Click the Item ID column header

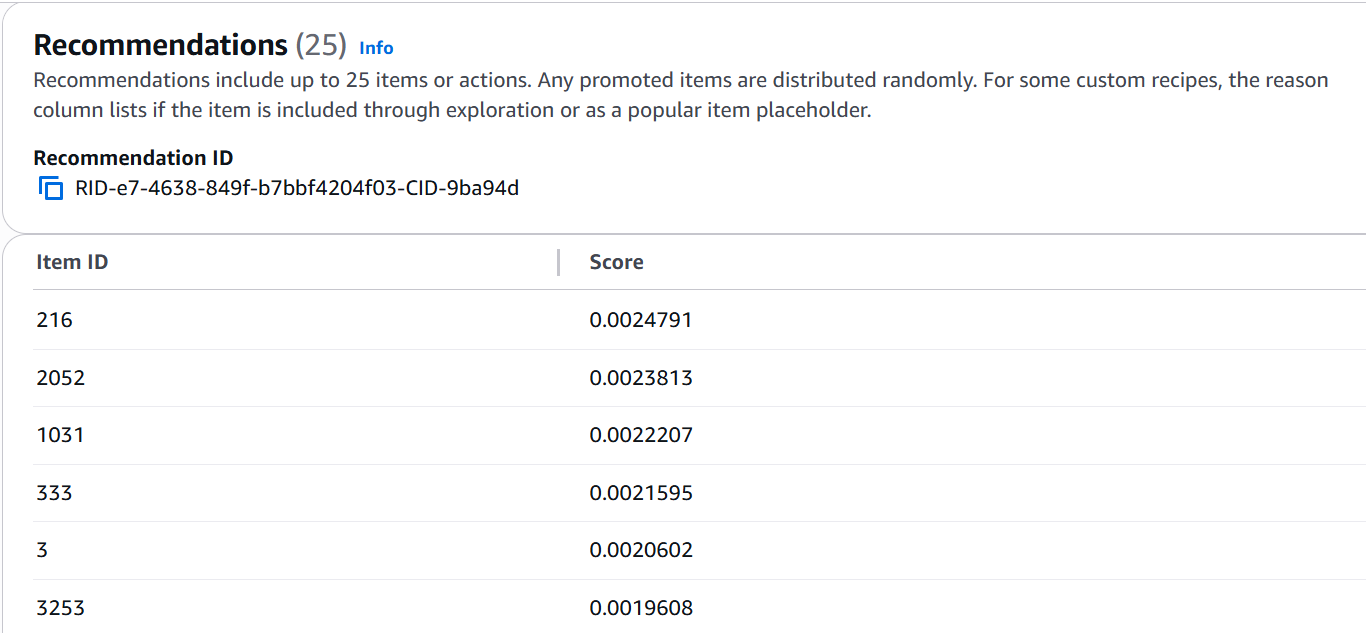coord(72,262)
